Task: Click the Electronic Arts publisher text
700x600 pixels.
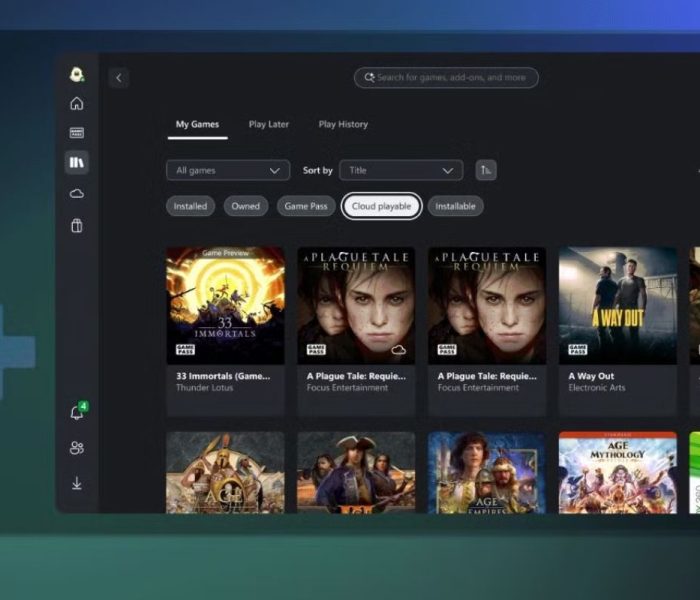Action: (x=597, y=388)
